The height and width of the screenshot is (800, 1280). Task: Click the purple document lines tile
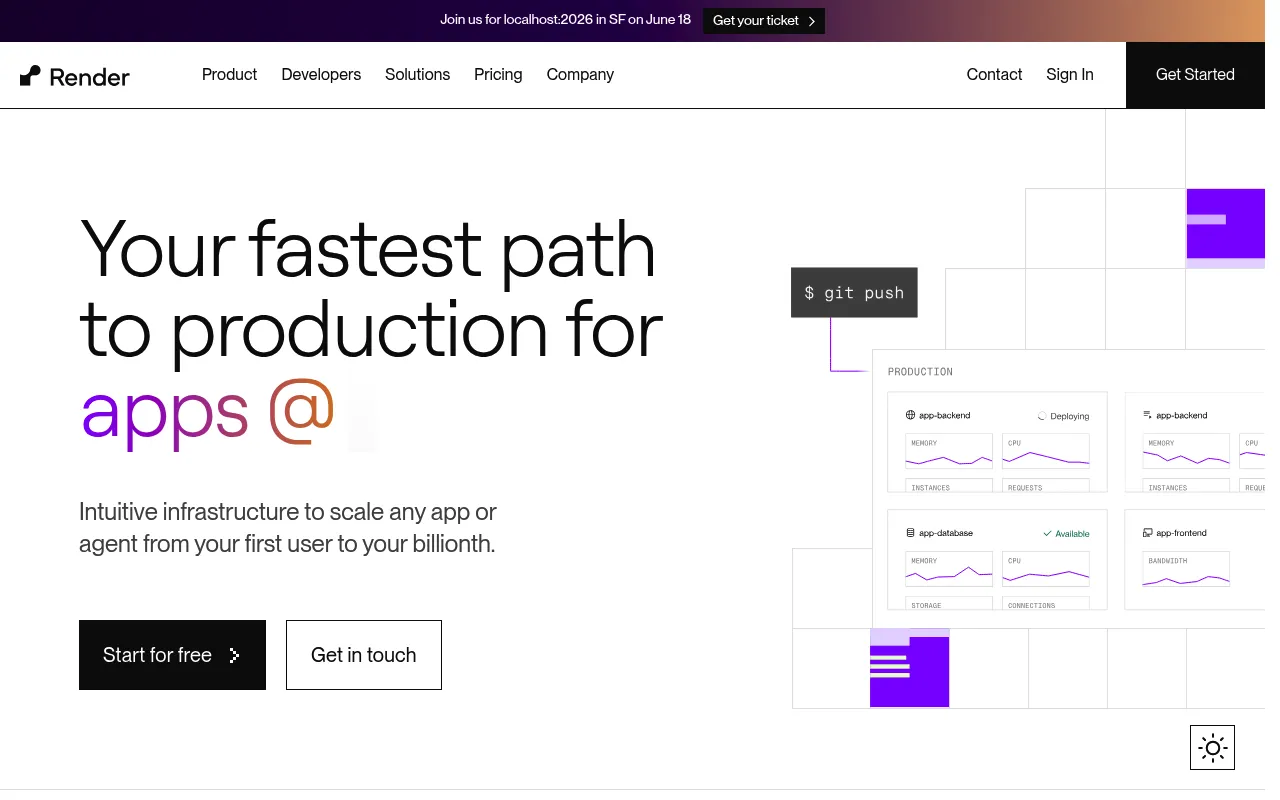point(909,668)
